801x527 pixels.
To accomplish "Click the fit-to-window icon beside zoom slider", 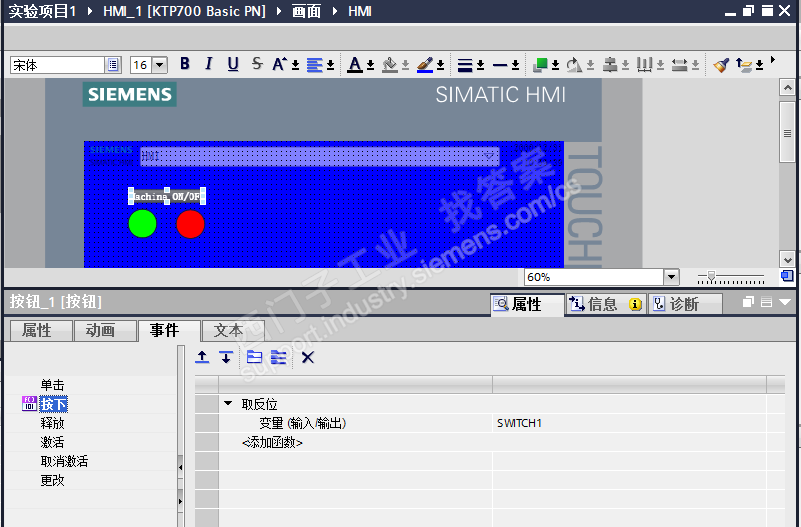I will 787,276.
